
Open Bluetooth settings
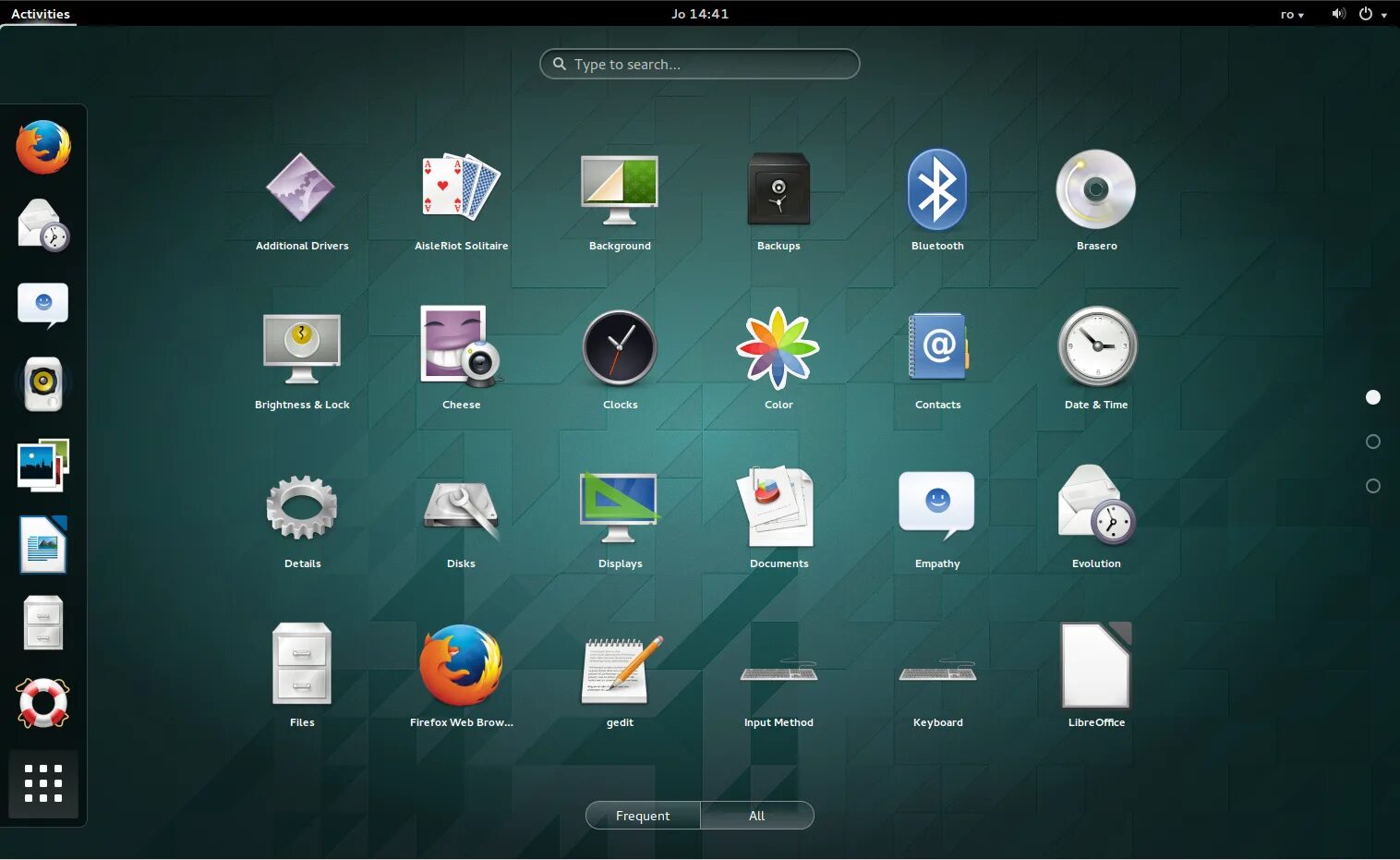coord(937,188)
